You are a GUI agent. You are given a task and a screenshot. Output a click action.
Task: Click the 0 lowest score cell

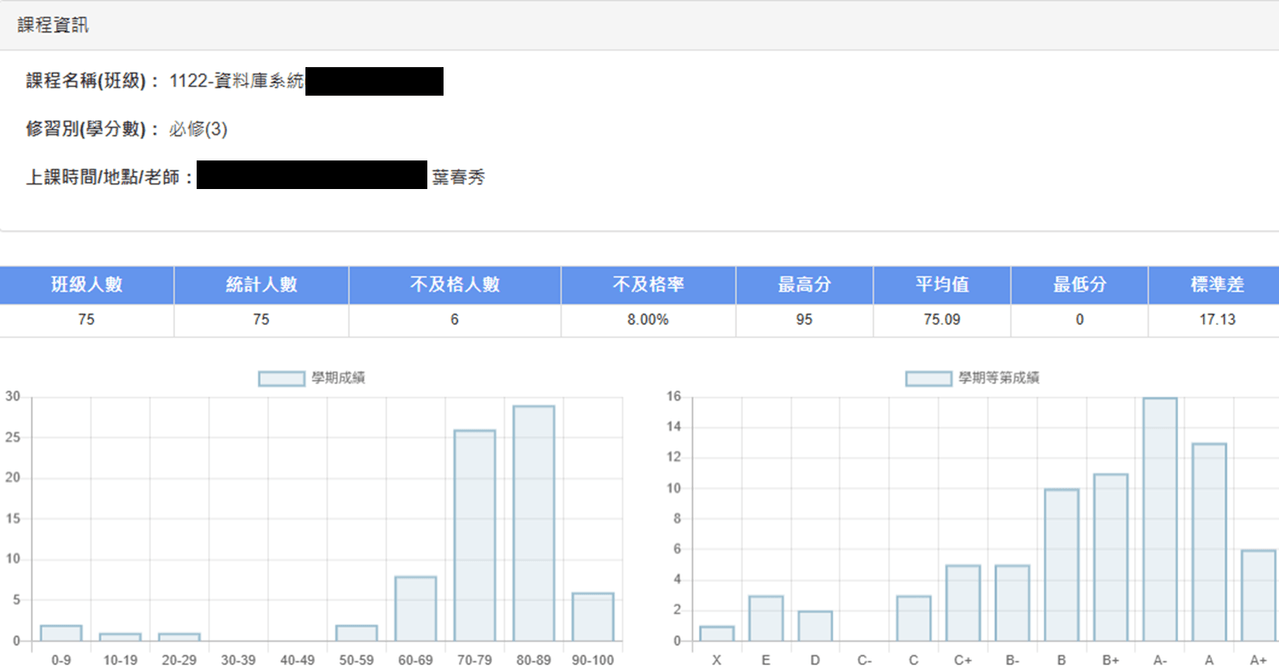(1079, 320)
